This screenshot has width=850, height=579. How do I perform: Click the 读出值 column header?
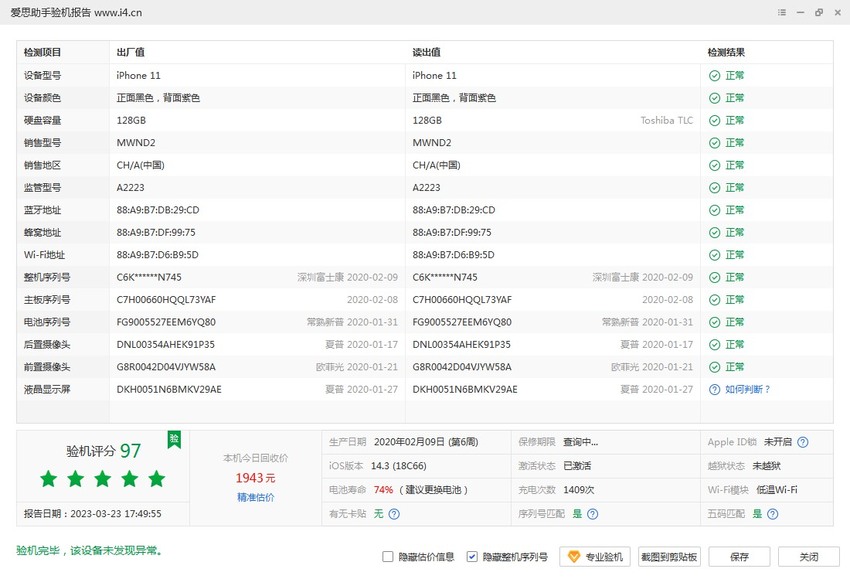[x=426, y=53]
